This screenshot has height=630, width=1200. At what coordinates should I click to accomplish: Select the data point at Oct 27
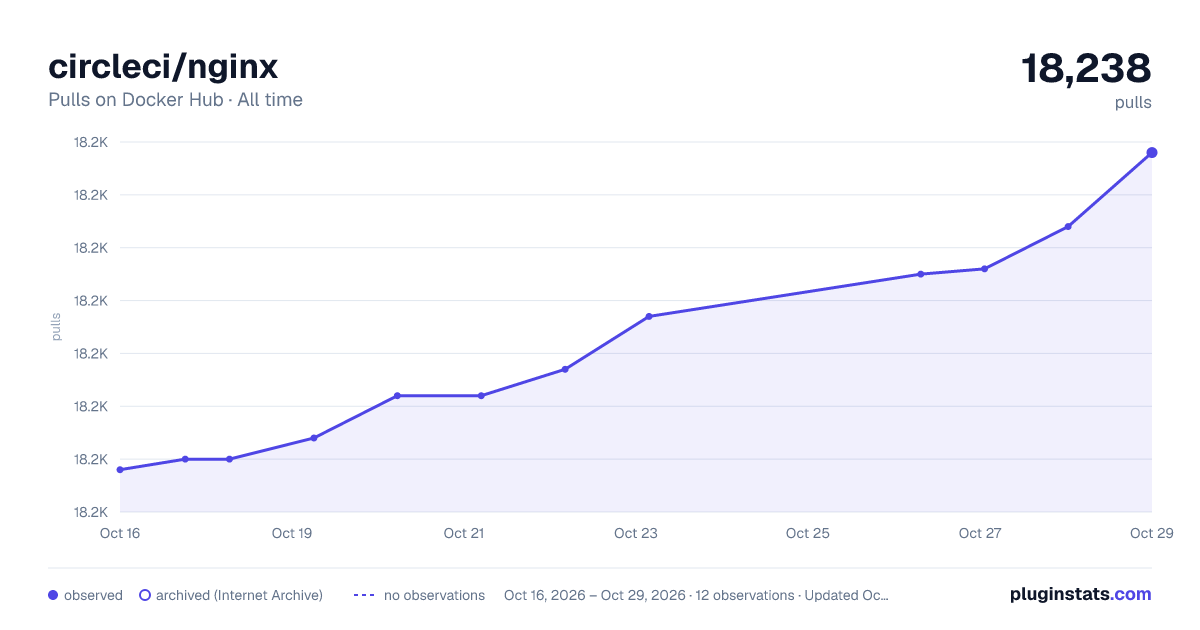click(x=985, y=269)
